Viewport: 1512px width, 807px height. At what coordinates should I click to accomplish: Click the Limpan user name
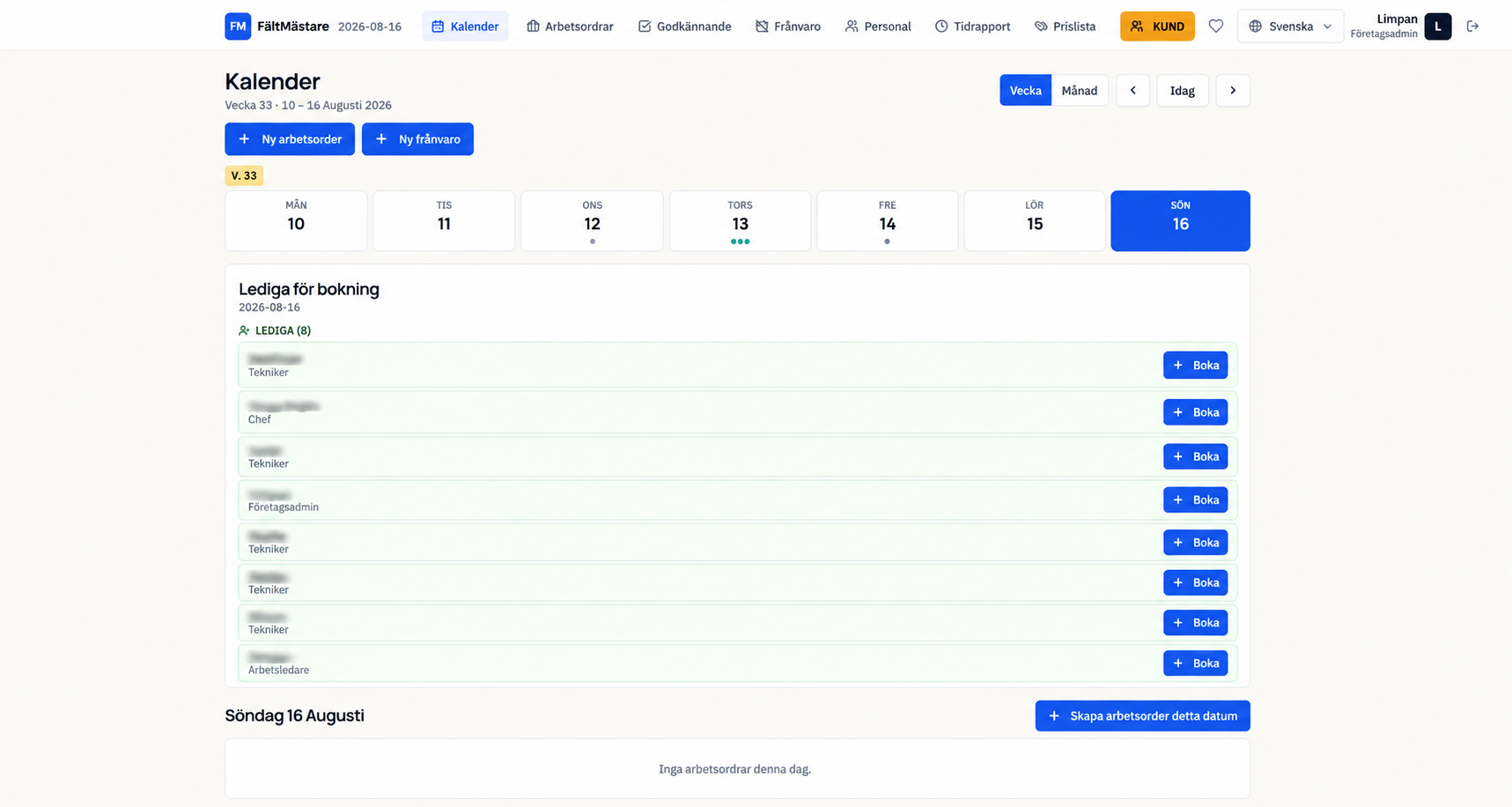[x=1397, y=19]
